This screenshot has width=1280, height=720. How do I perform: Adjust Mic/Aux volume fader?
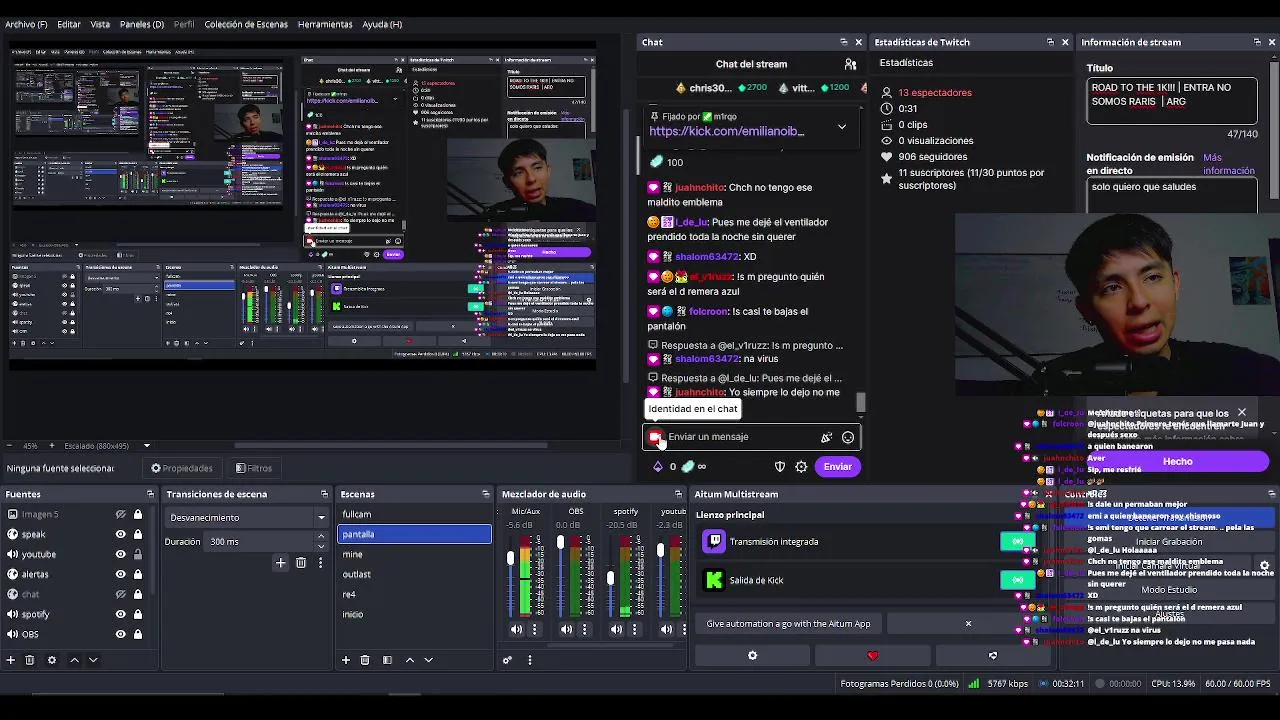click(510, 557)
